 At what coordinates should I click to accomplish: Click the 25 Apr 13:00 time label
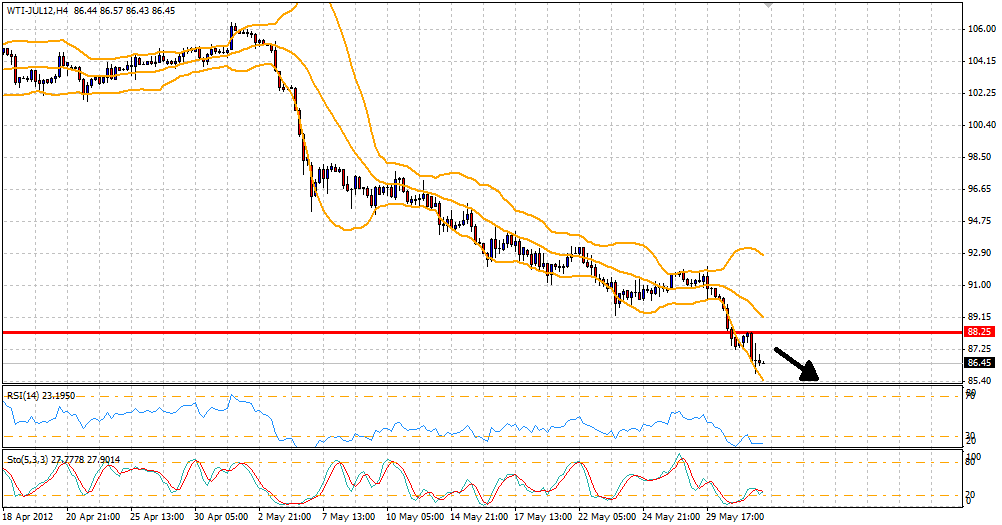click(x=157, y=516)
